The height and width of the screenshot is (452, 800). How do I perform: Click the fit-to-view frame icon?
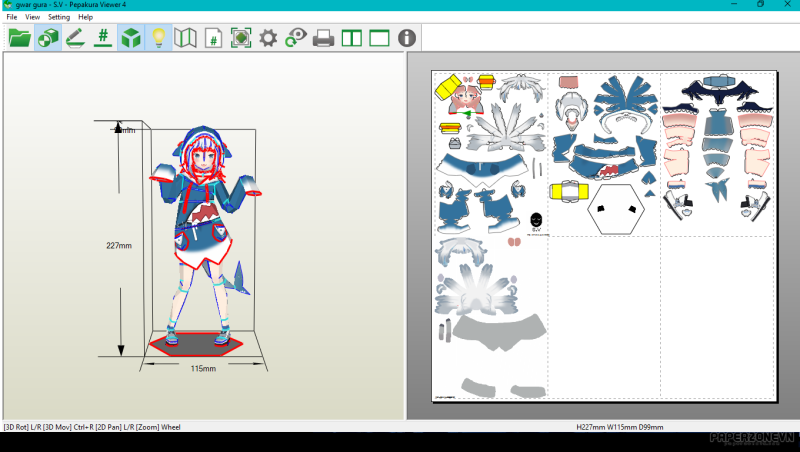pyautogui.click(x=241, y=38)
